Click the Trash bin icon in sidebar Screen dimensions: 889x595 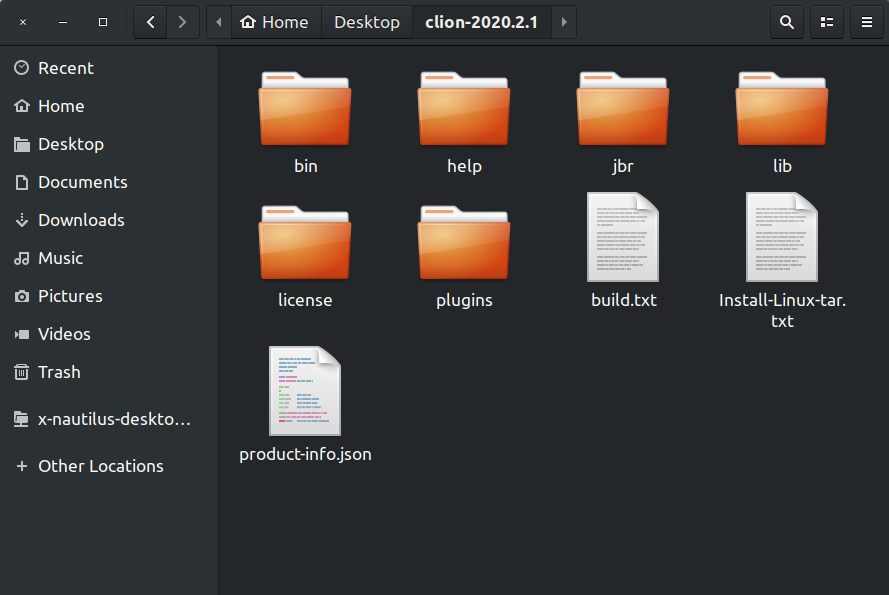(x=22, y=372)
